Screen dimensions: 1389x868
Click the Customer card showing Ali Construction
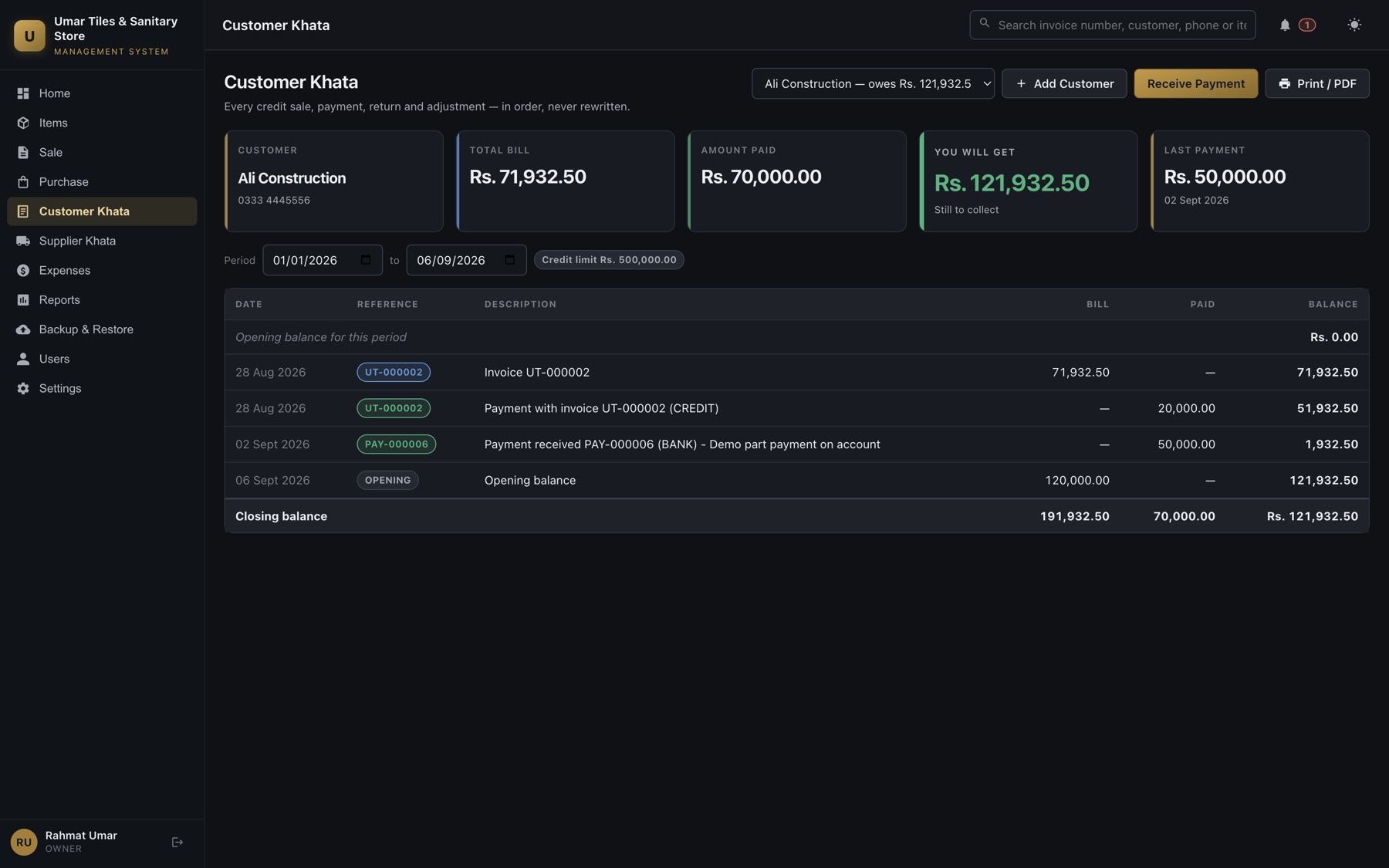tap(333, 181)
